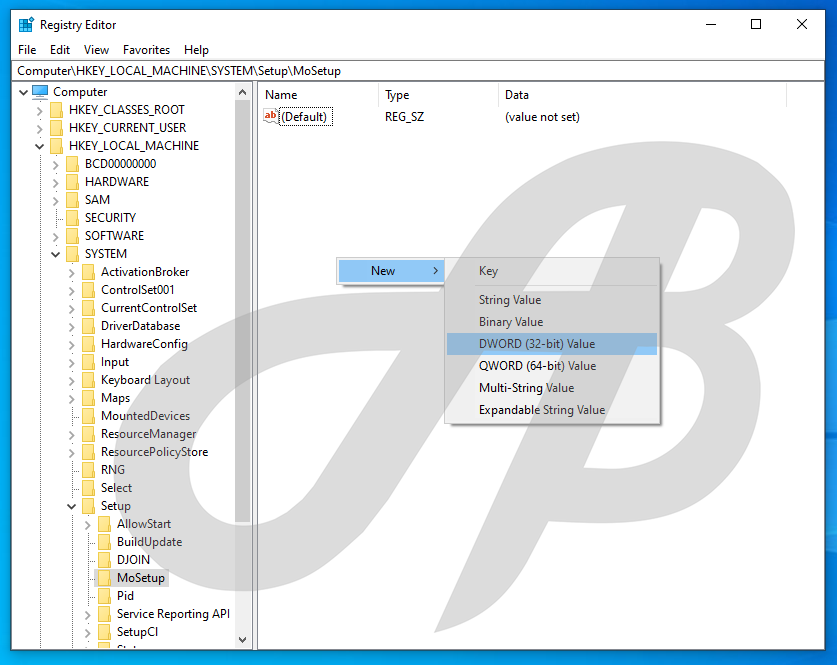The image size is (837, 665).
Task: Click the Input folder icon
Action: [x=89, y=362]
